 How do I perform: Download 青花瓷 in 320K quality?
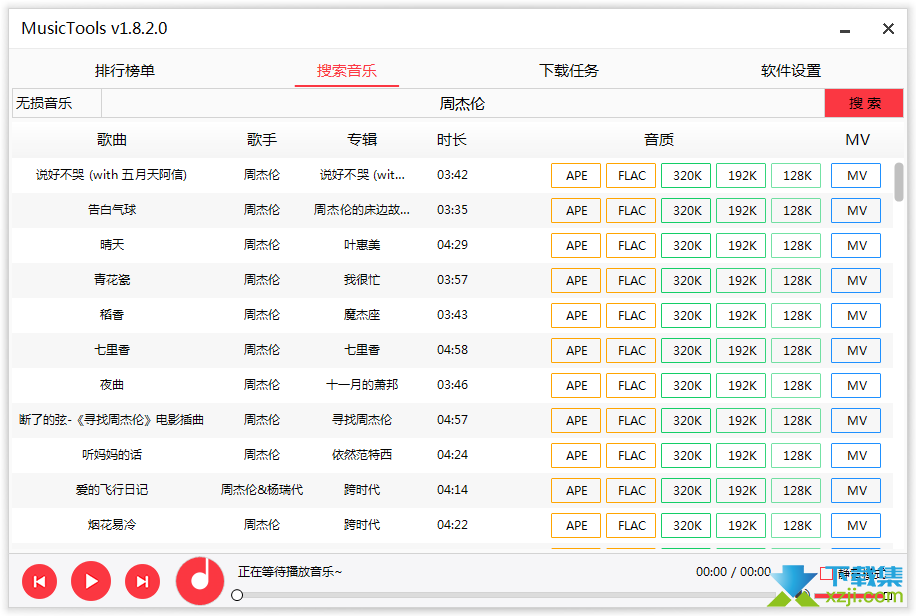click(x=686, y=281)
